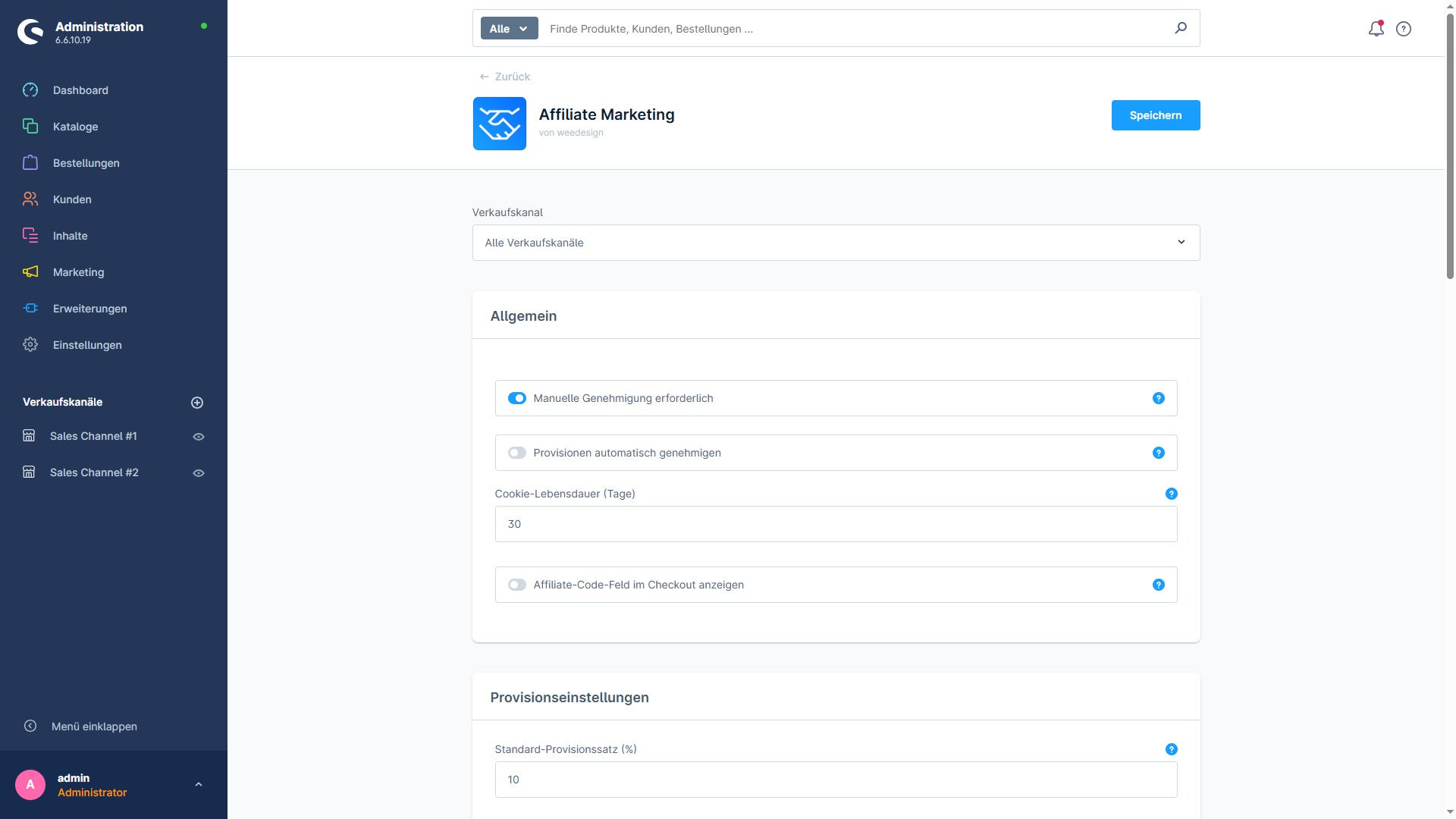
Task: Expand the admin user menu chevron
Action: point(199,785)
